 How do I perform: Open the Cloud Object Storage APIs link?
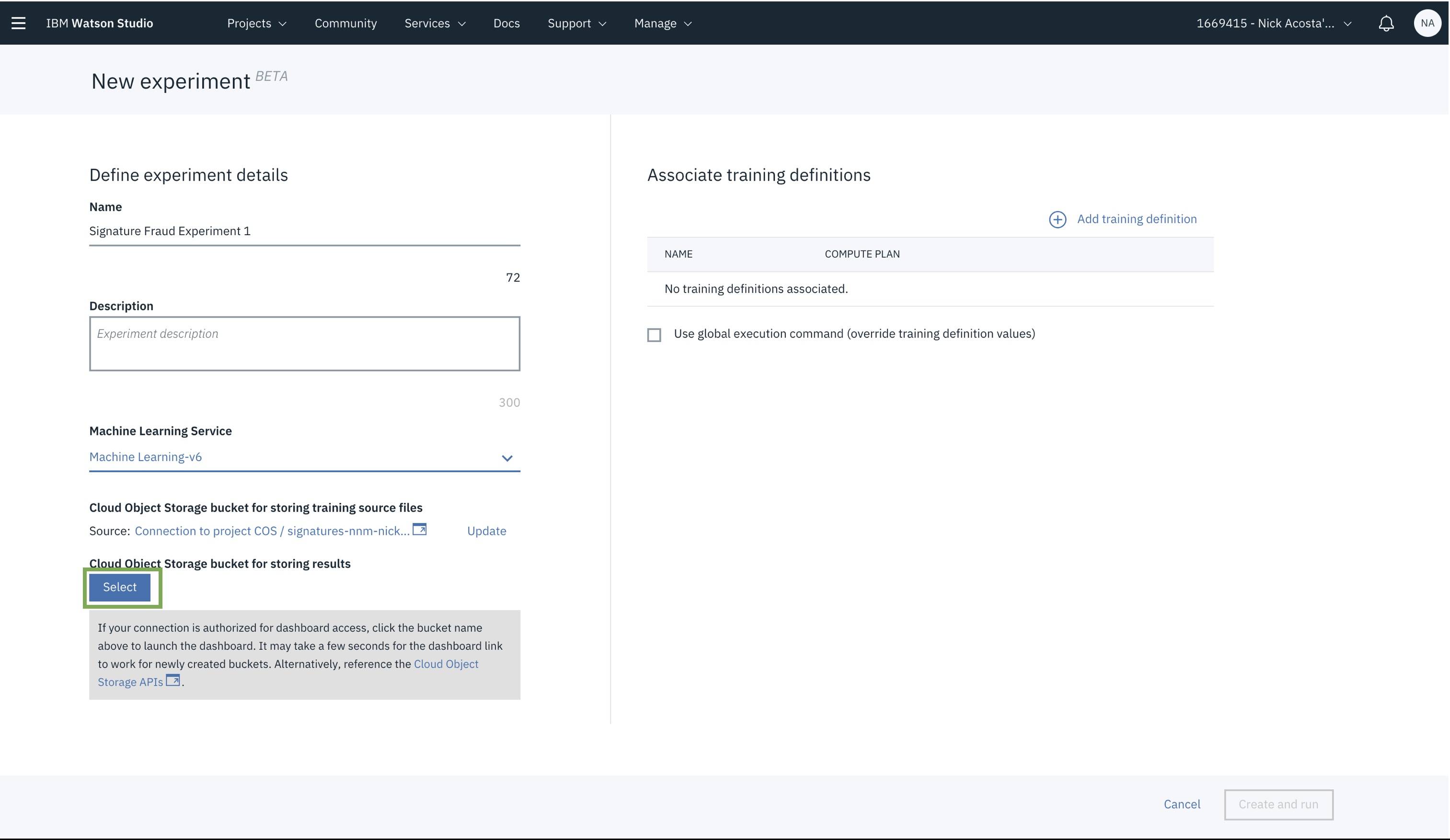click(x=288, y=673)
